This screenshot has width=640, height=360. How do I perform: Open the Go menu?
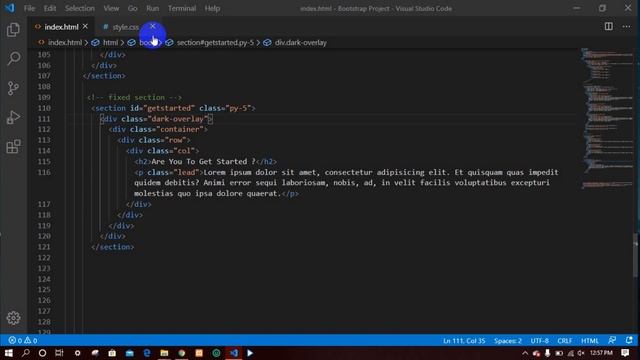[x=132, y=8]
